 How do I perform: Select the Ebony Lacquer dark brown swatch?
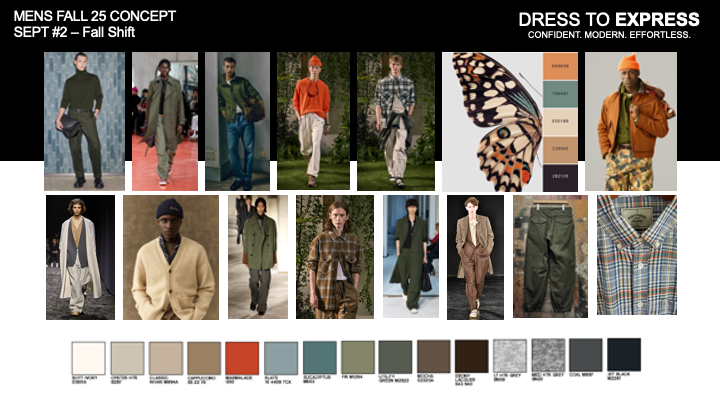[472, 356]
